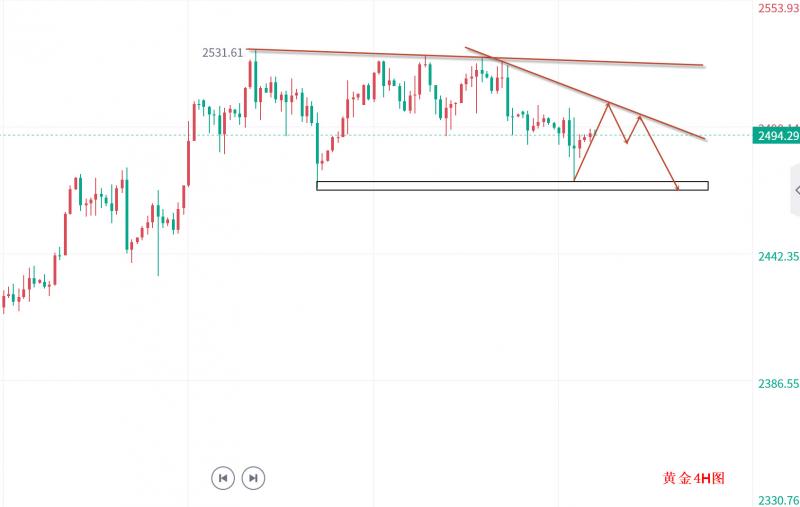Click the skip-to-previous bar button
The height and width of the screenshot is (507, 800).
[223, 478]
